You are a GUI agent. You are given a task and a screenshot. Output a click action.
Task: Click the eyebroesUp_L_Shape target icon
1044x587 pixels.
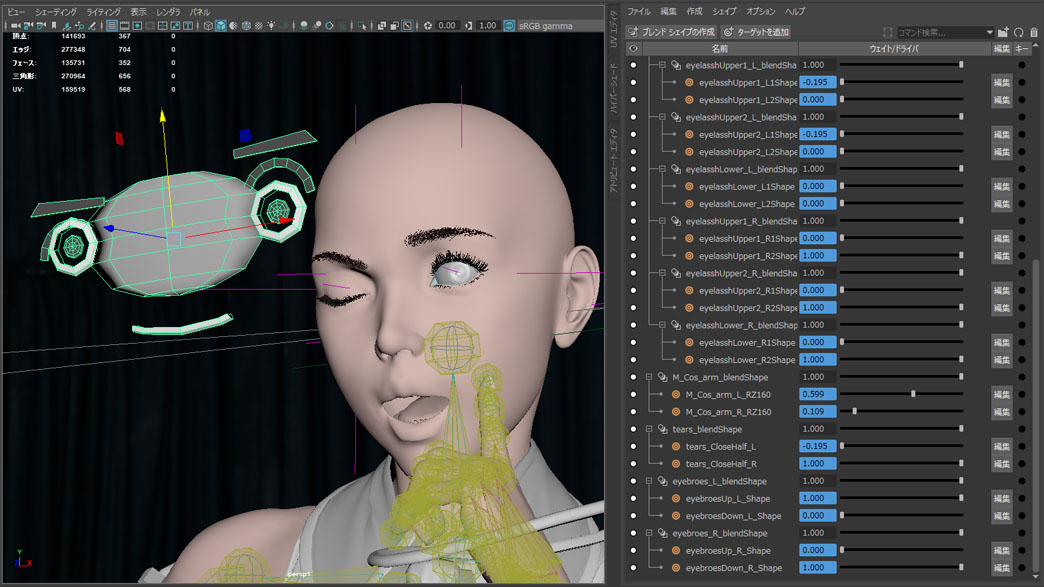click(x=676, y=498)
